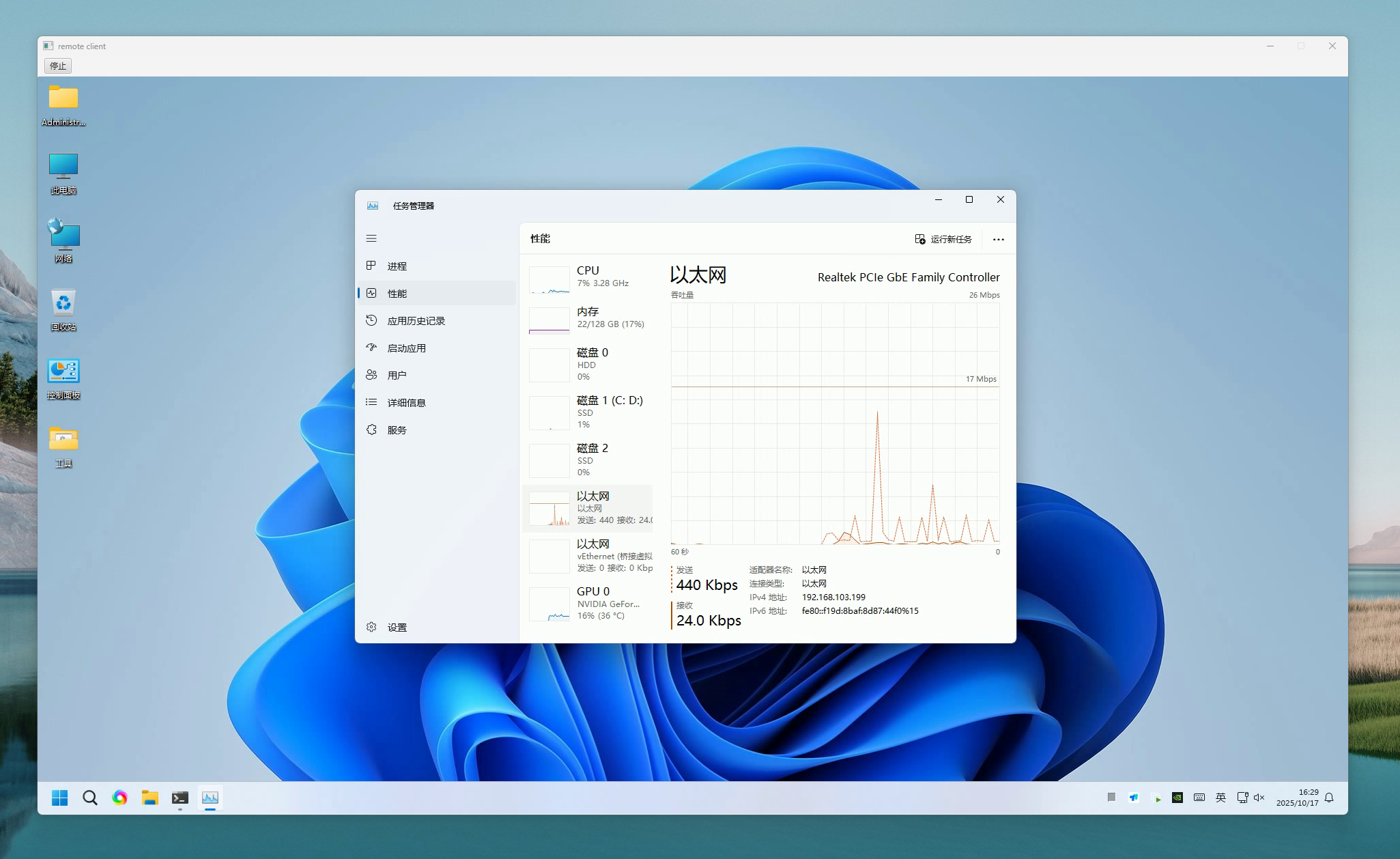Click muted volume icon in tray
The image size is (1400, 859).
1259,798
